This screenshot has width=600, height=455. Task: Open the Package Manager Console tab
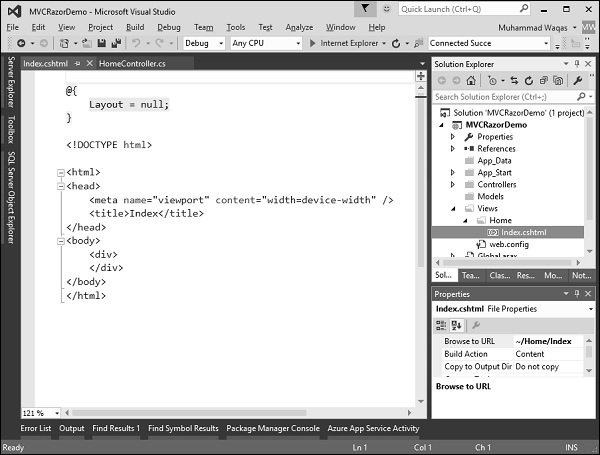coord(273,428)
